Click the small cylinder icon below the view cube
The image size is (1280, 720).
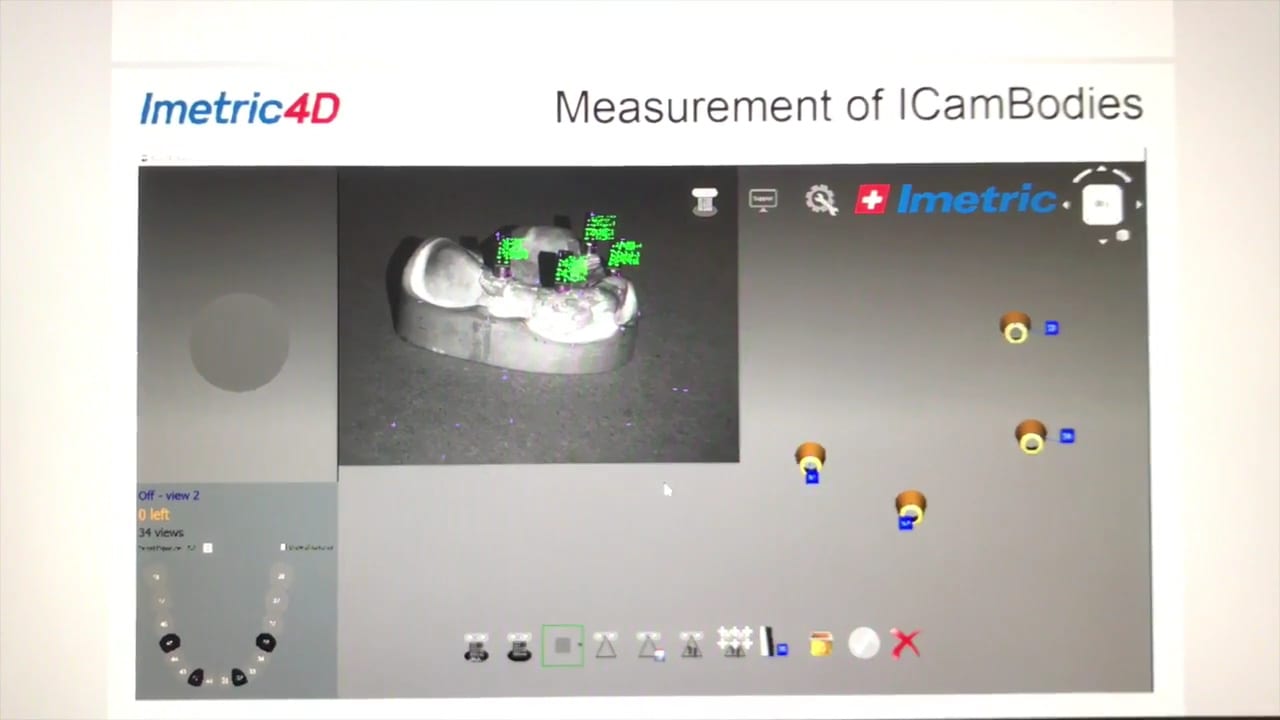1123,236
